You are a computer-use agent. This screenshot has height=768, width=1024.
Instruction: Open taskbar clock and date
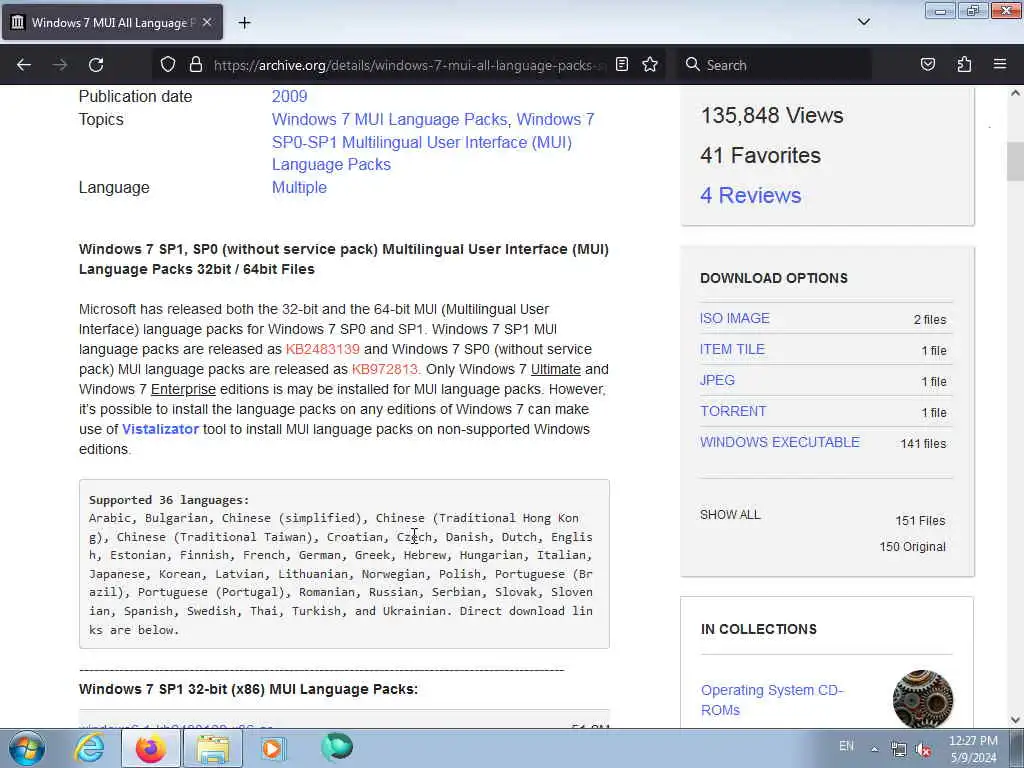point(973,749)
